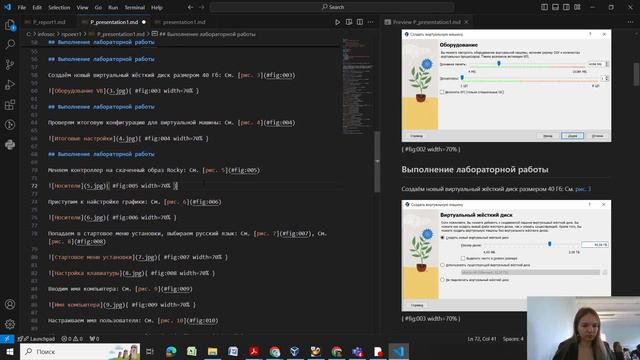Open File Explorer from taskbar

(212, 351)
